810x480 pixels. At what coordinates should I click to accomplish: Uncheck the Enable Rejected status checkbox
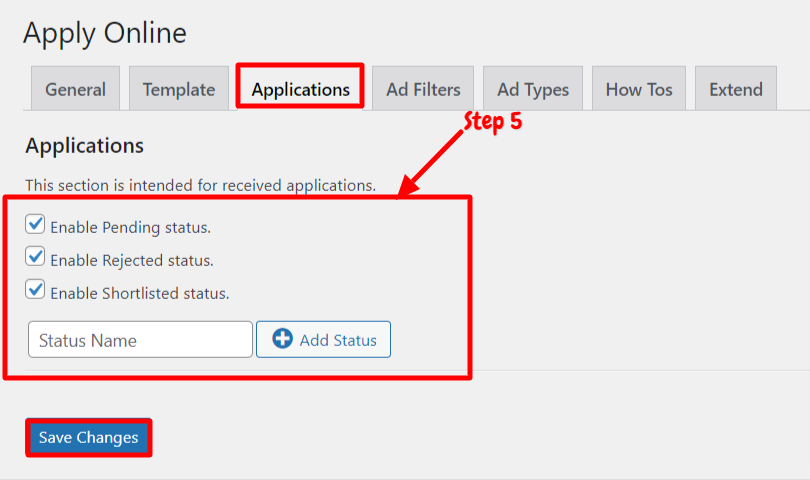tap(35, 257)
